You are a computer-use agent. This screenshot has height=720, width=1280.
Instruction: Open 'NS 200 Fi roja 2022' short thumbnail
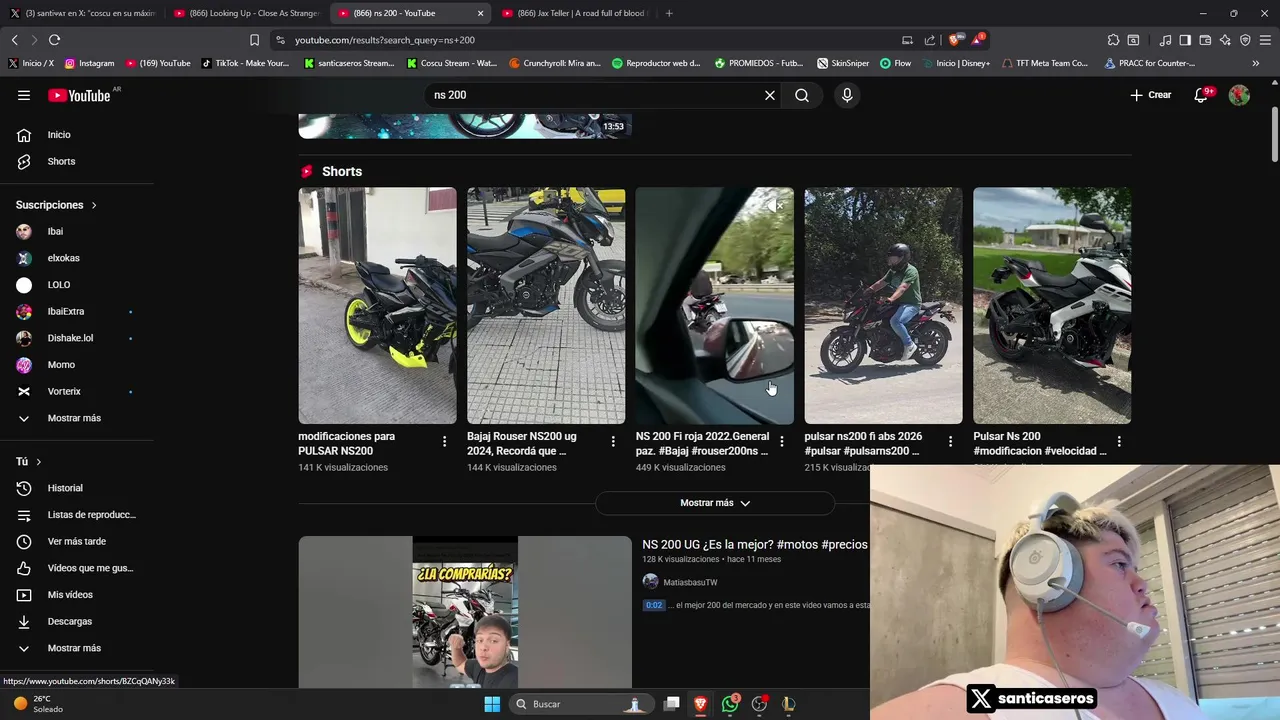click(x=714, y=306)
